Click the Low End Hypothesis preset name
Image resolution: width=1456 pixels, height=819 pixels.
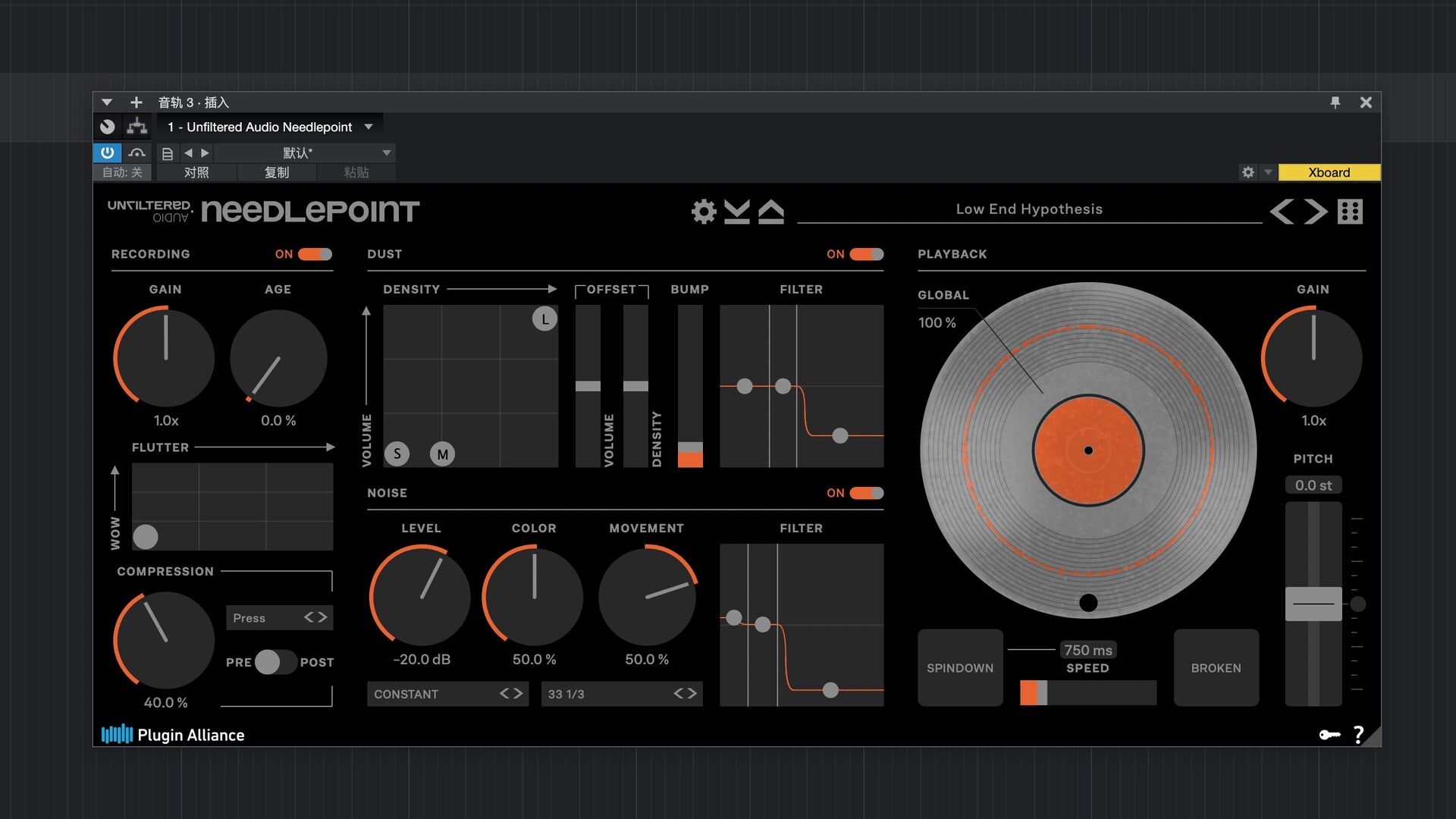tap(1029, 209)
